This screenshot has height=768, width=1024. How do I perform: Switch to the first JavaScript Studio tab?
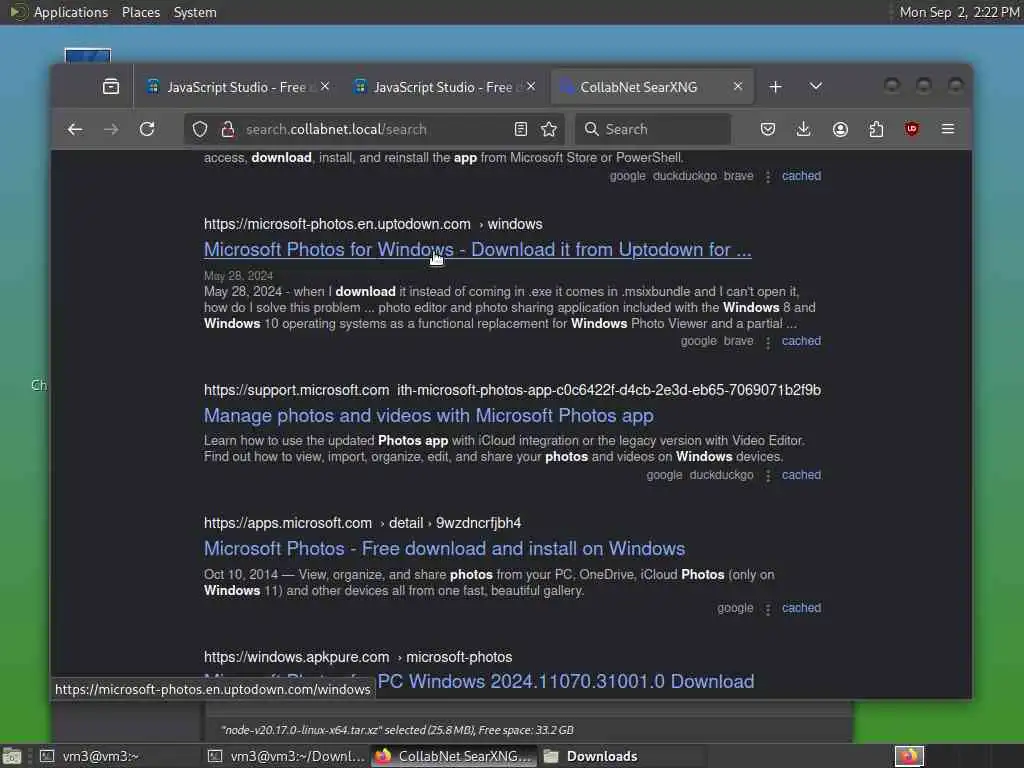(x=239, y=87)
